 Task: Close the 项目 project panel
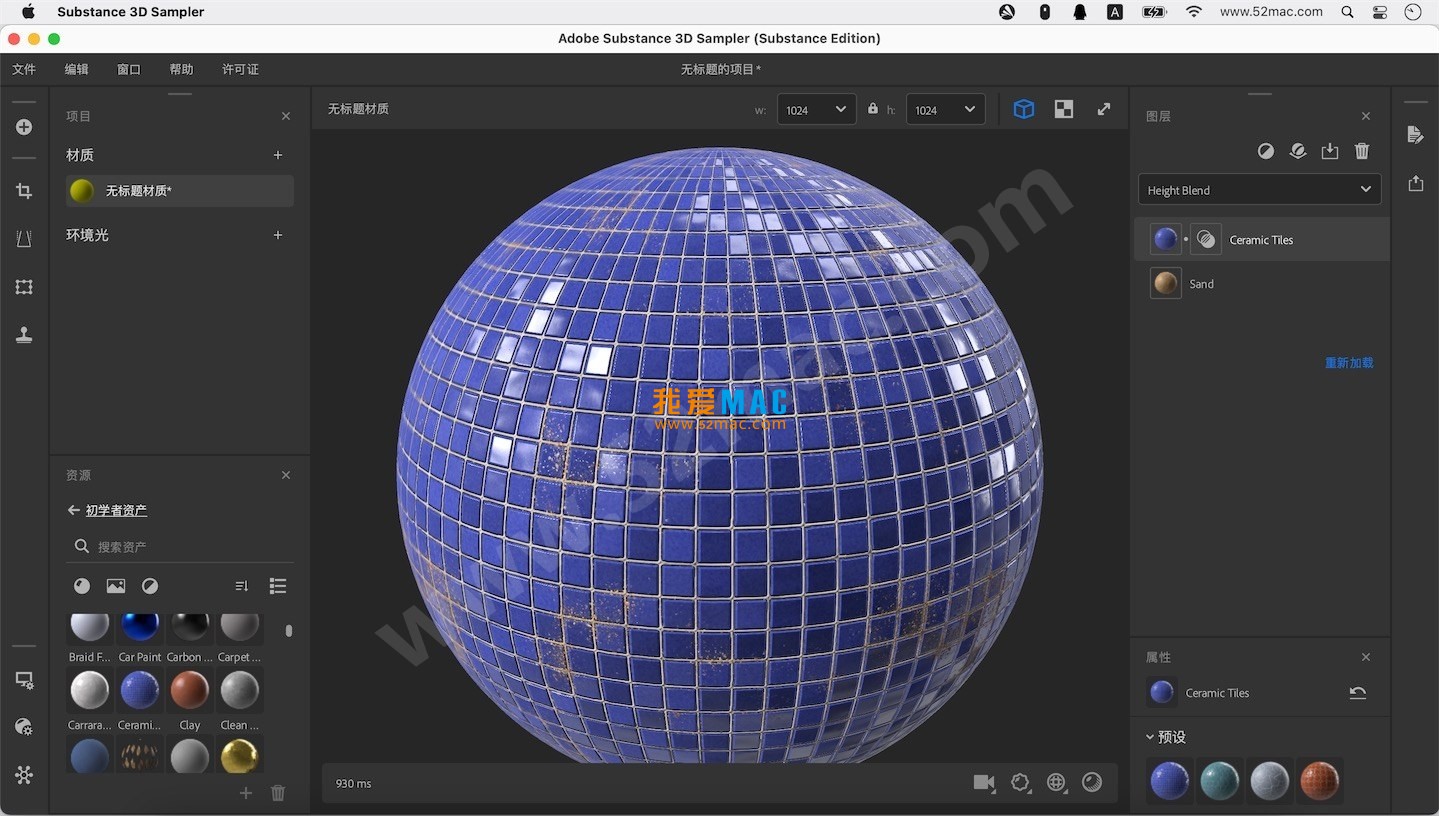pos(286,116)
